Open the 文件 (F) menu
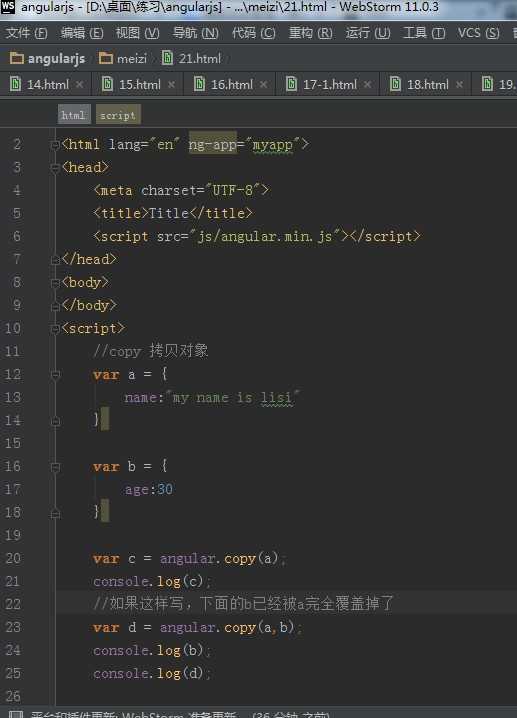 (x=27, y=33)
